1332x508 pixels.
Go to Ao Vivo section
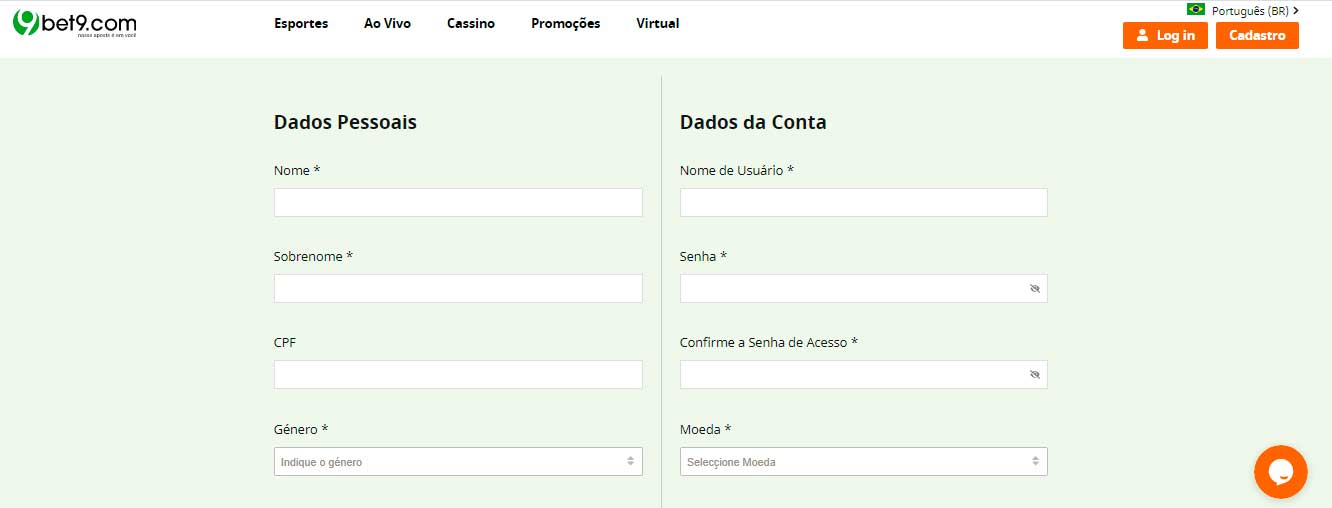387,23
